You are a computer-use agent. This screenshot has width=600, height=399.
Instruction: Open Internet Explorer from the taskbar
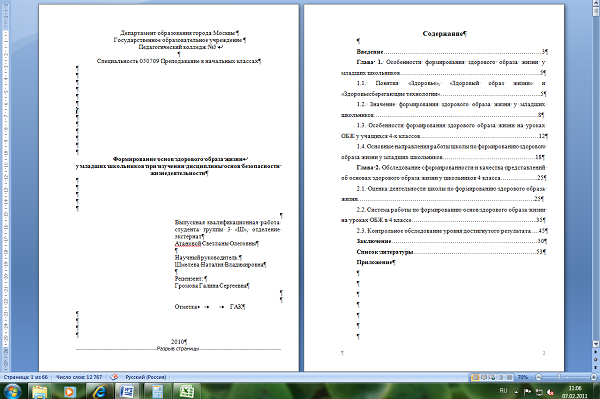tap(99, 391)
